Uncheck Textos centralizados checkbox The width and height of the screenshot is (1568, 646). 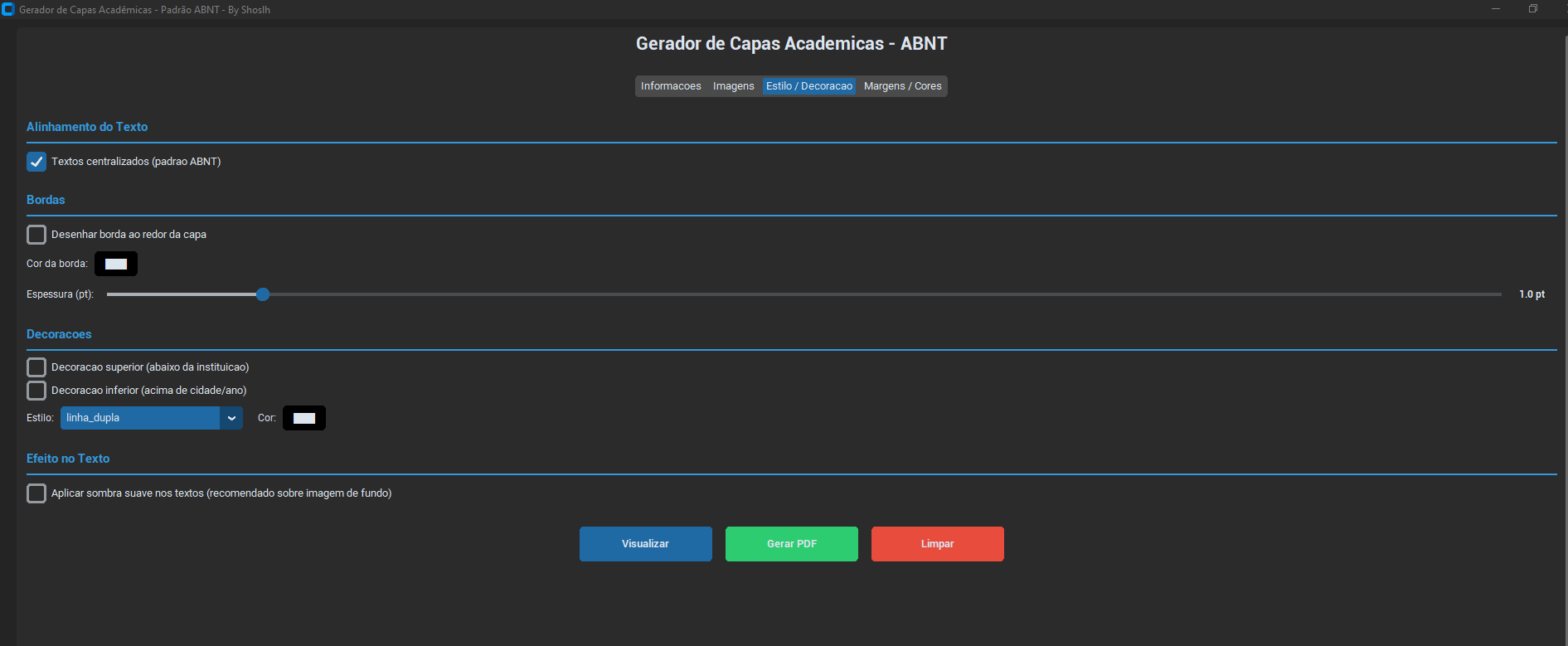pyautogui.click(x=36, y=162)
